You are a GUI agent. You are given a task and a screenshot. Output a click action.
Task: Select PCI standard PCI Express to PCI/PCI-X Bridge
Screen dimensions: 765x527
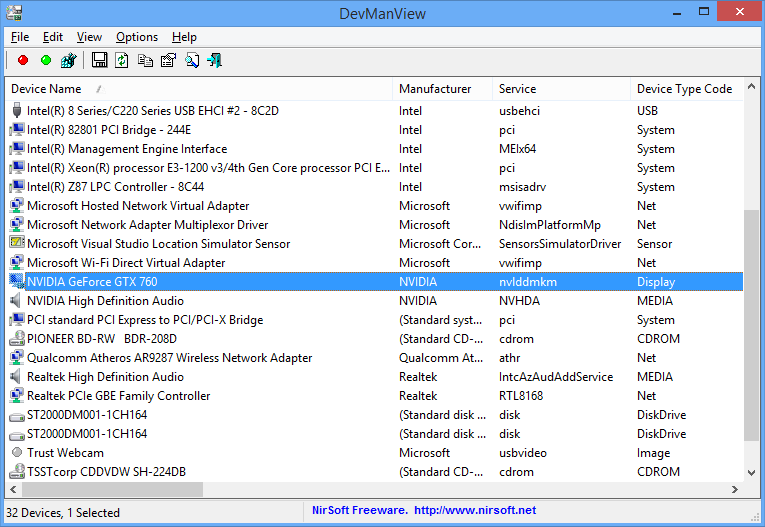(375, 320)
